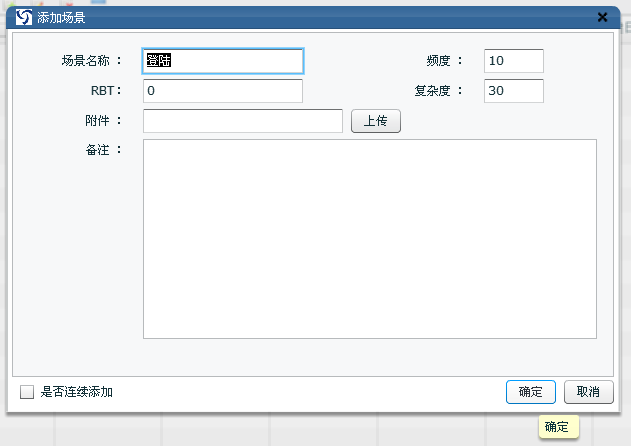Click the 附件 file path field
Screen dimensions: 631x446
coord(243,121)
